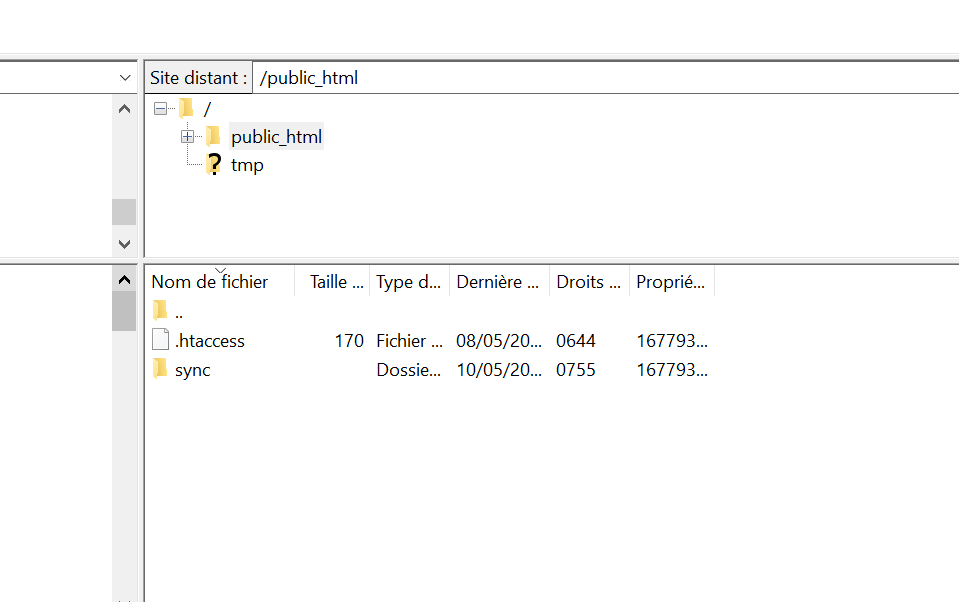
Task: Click the parent directory folder icon
Action: pyautogui.click(x=160, y=311)
